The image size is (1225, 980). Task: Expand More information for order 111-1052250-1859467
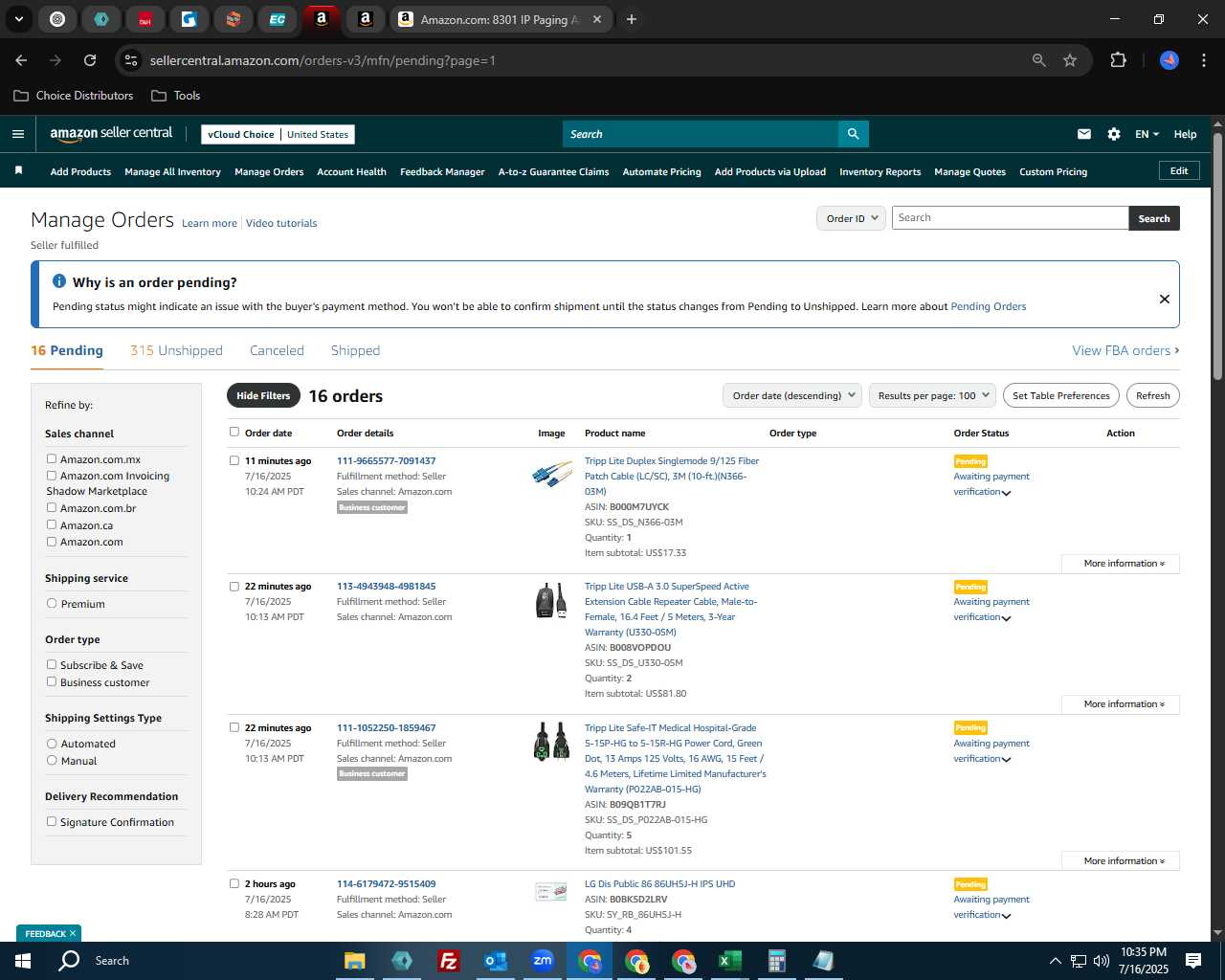(1121, 861)
